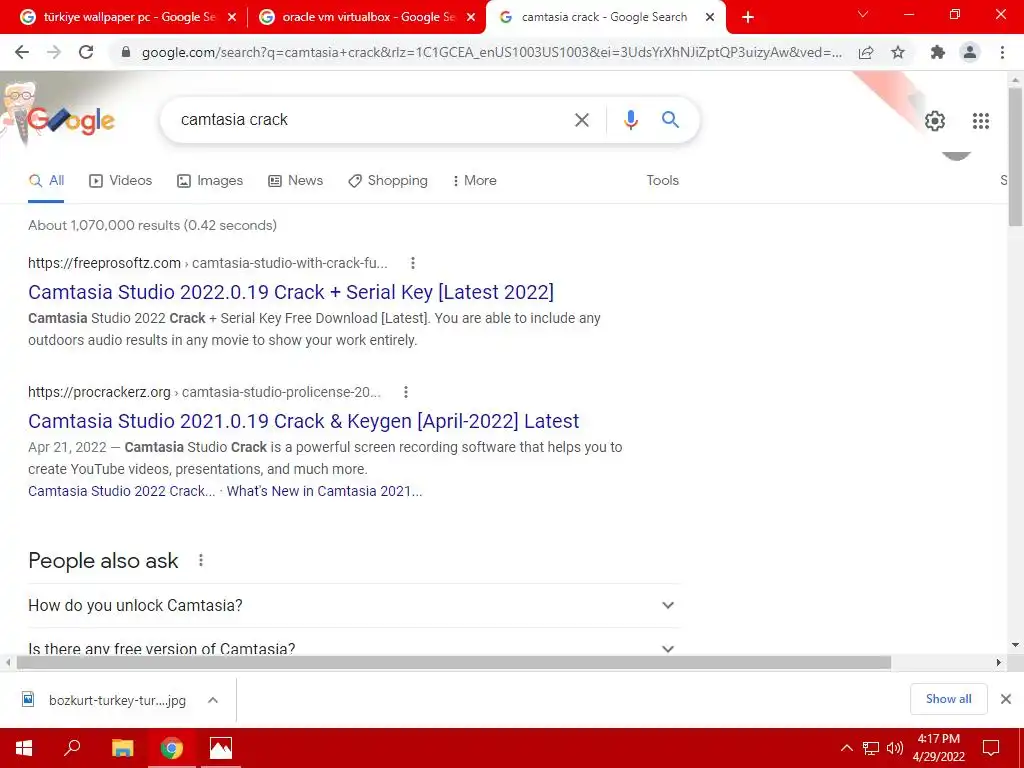Open the taskbar clock and date

(938, 748)
